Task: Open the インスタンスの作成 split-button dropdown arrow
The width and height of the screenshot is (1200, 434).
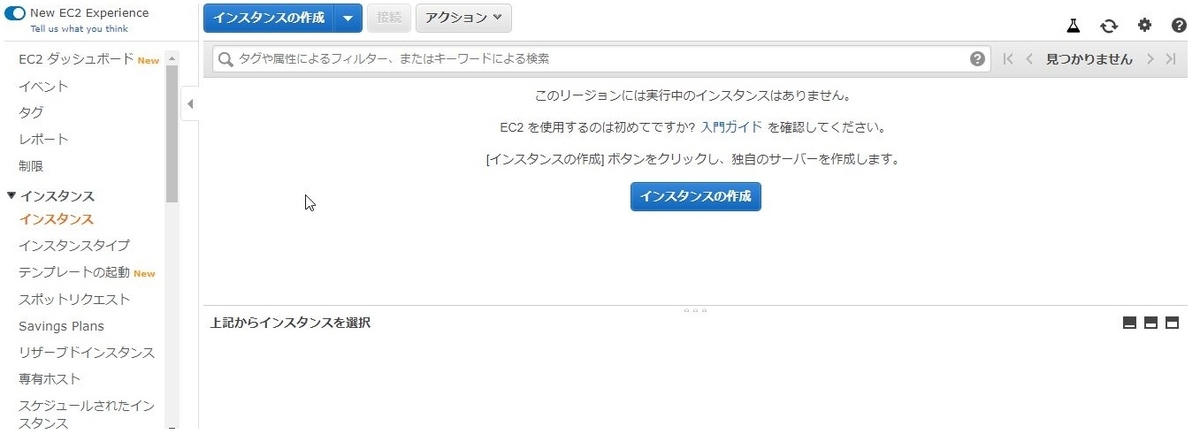Action: click(347, 18)
